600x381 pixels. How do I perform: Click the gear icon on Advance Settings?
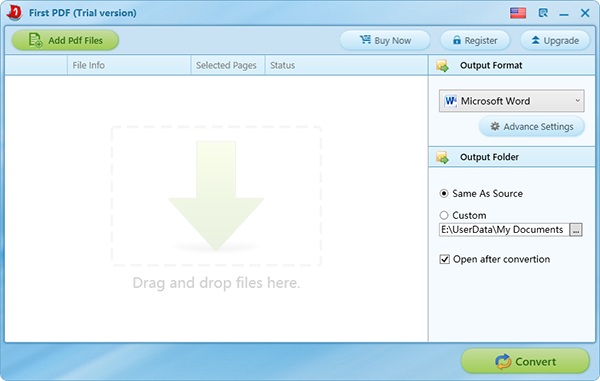click(x=495, y=126)
